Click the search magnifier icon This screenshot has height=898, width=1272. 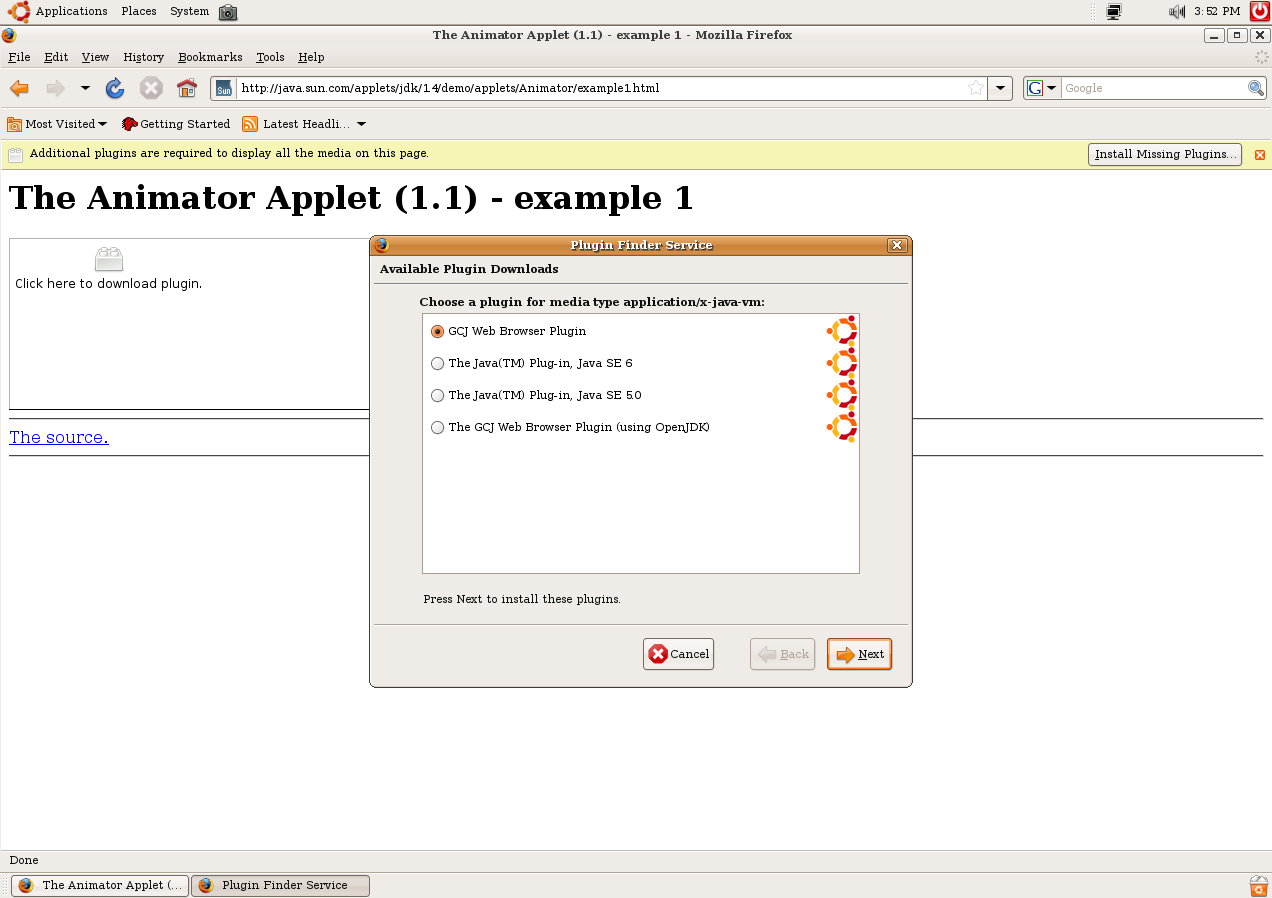[1256, 88]
